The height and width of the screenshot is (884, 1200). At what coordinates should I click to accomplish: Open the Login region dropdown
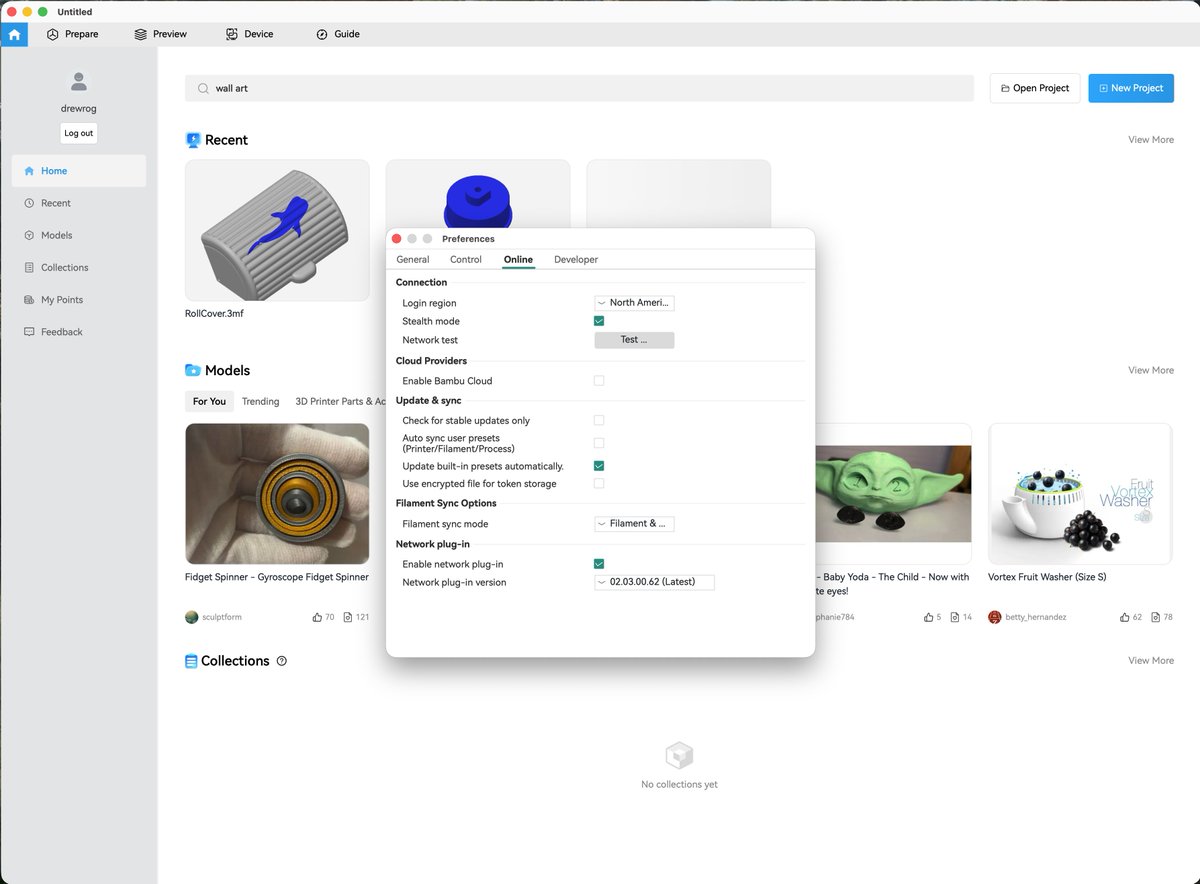[634, 302]
